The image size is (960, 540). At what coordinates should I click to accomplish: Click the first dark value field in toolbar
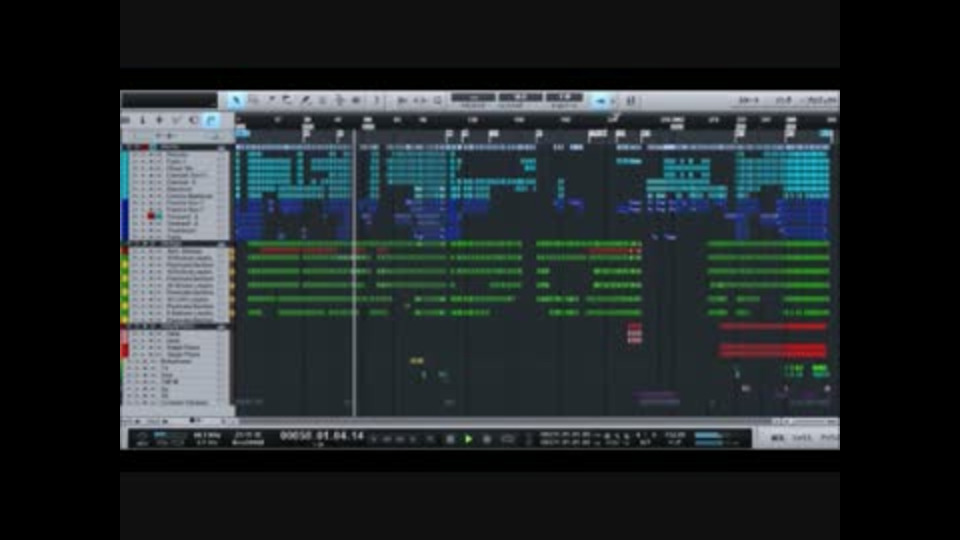coord(473,97)
